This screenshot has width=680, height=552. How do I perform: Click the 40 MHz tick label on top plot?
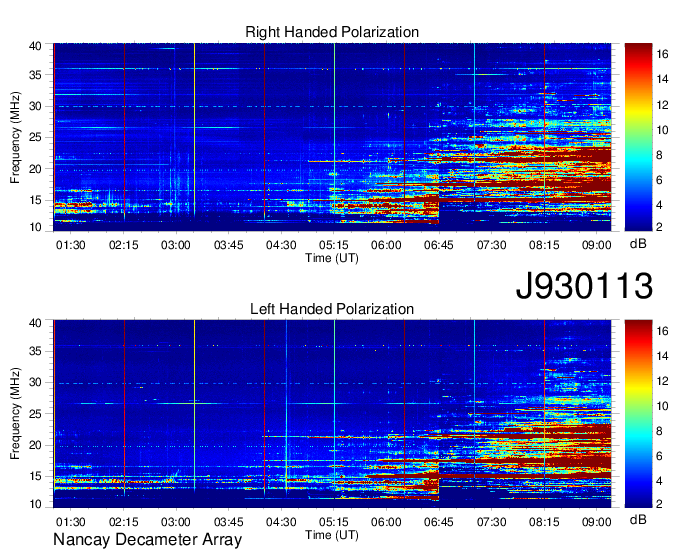pos(35,46)
